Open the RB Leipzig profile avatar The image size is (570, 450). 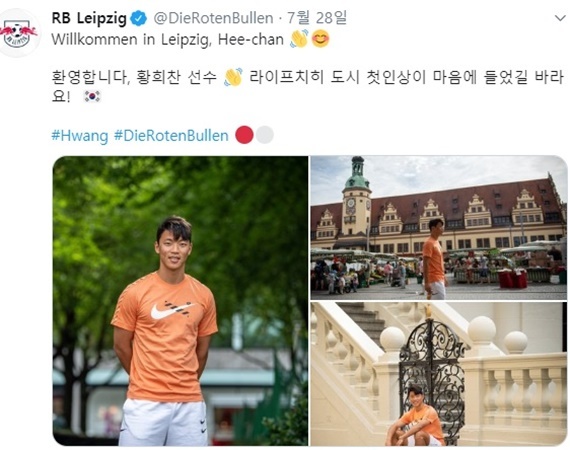coord(18,33)
